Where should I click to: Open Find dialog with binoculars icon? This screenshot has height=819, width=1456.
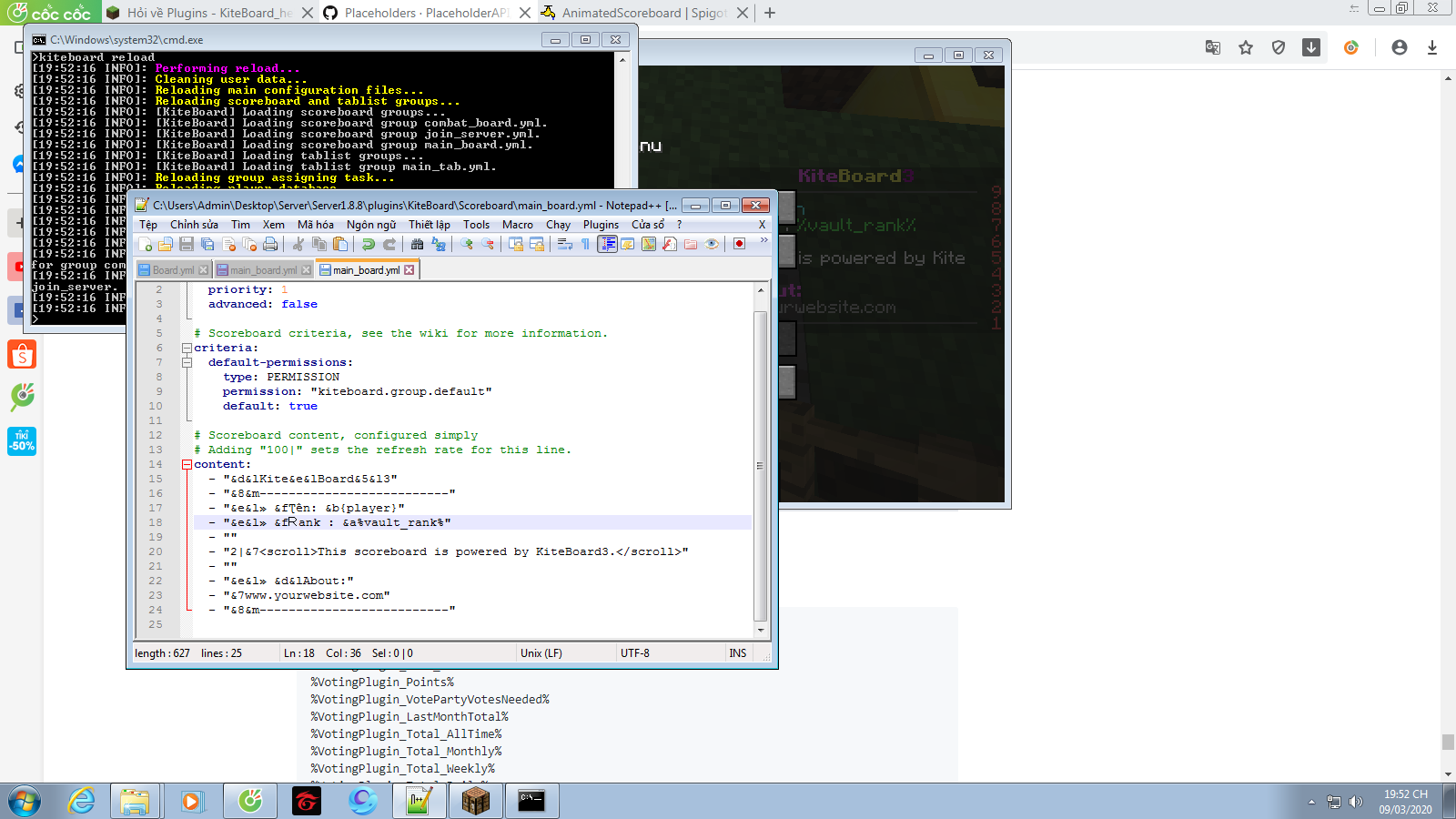tap(417, 244)
